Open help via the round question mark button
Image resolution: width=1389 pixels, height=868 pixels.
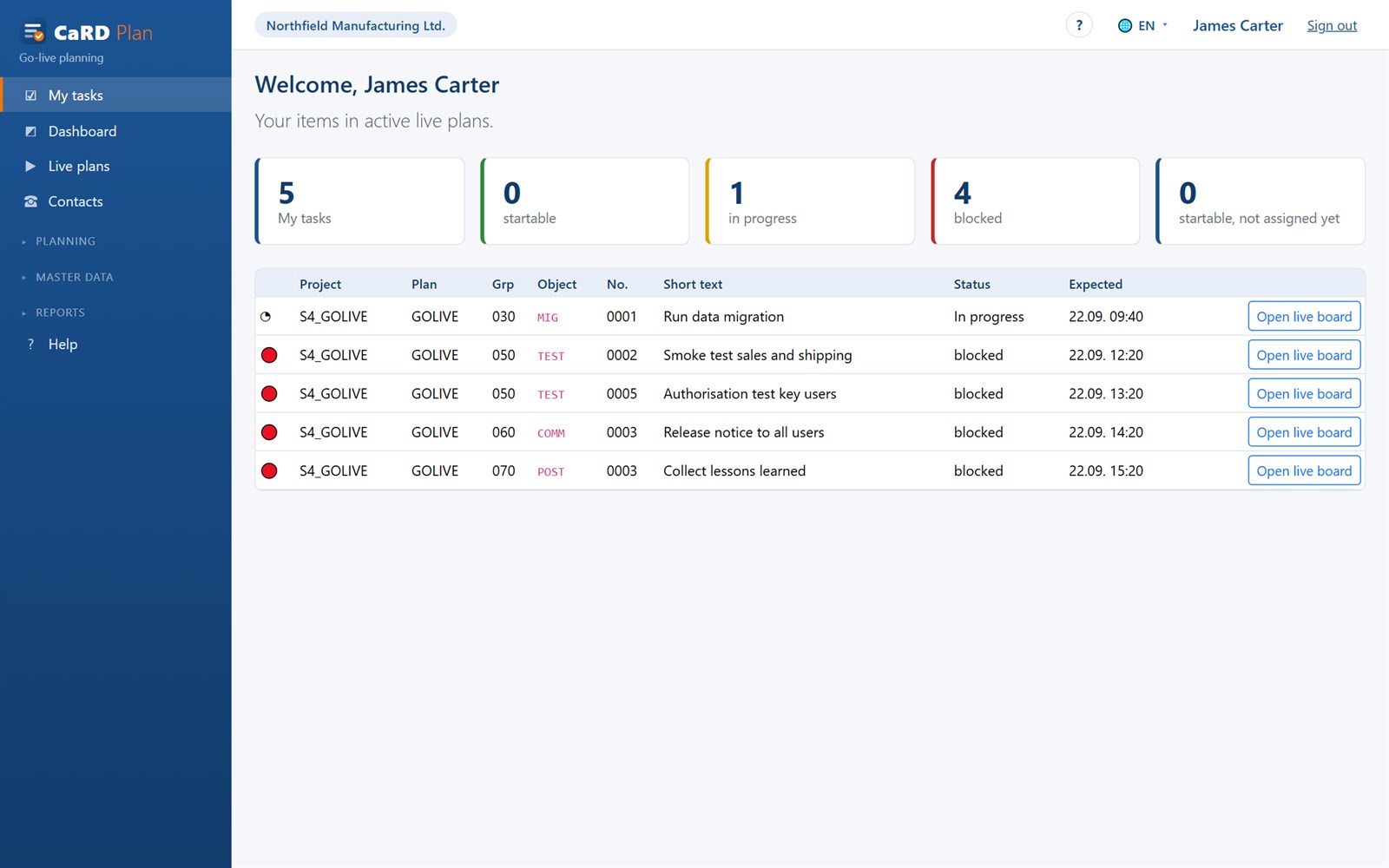pos(1079,25)
